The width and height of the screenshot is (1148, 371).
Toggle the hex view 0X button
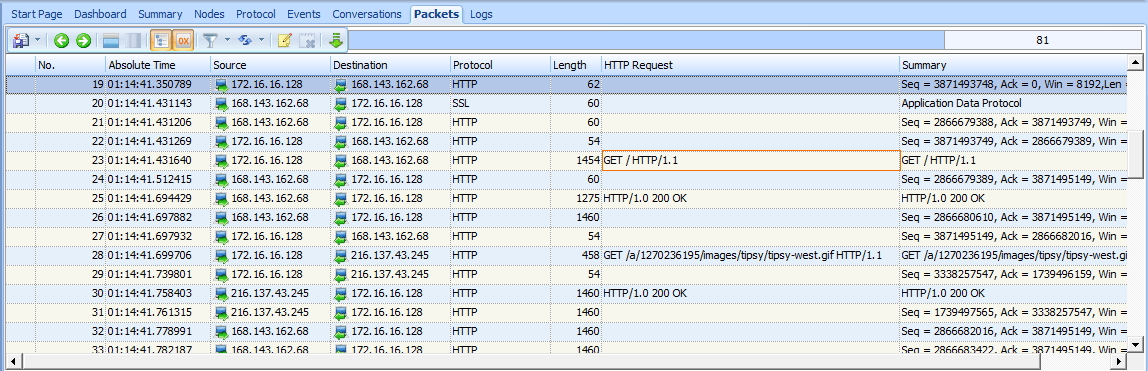[x=183, y=41]
